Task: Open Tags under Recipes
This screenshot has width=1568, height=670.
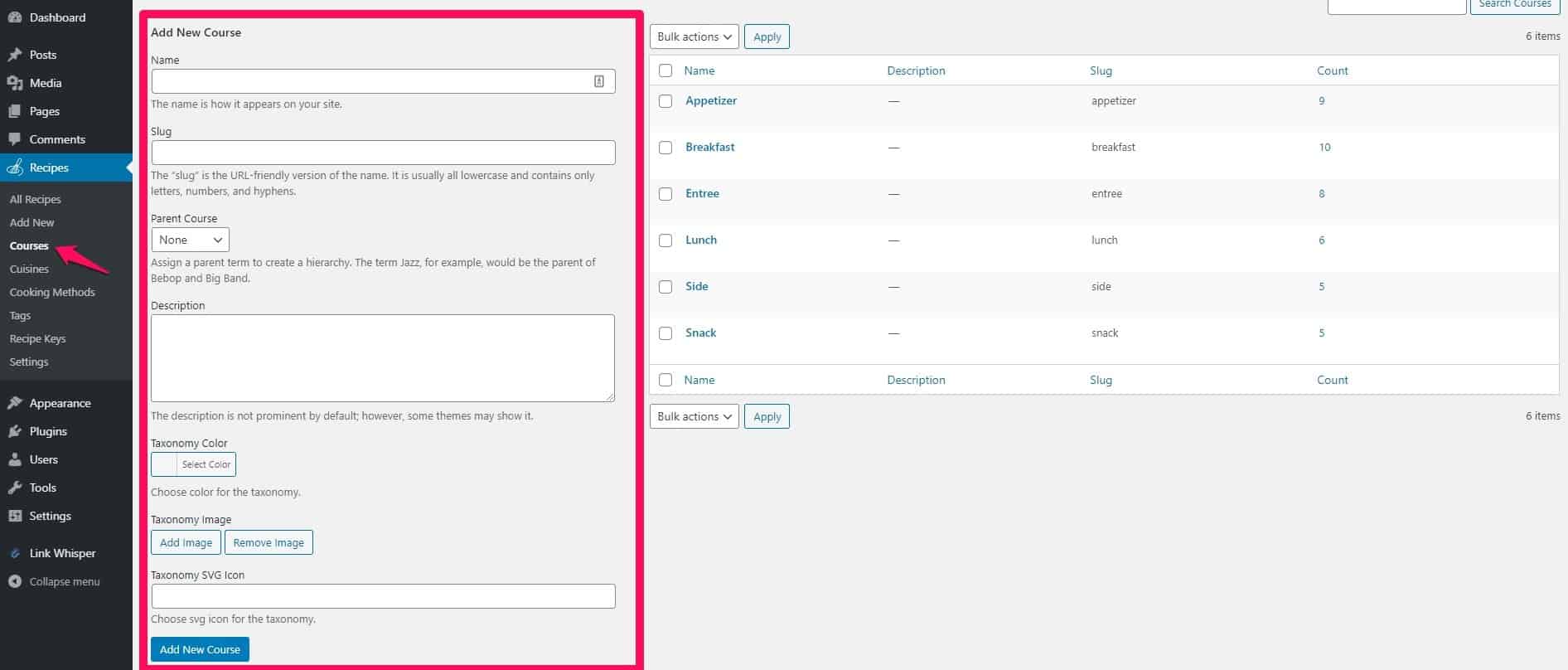Action: [x=20, y=315]
